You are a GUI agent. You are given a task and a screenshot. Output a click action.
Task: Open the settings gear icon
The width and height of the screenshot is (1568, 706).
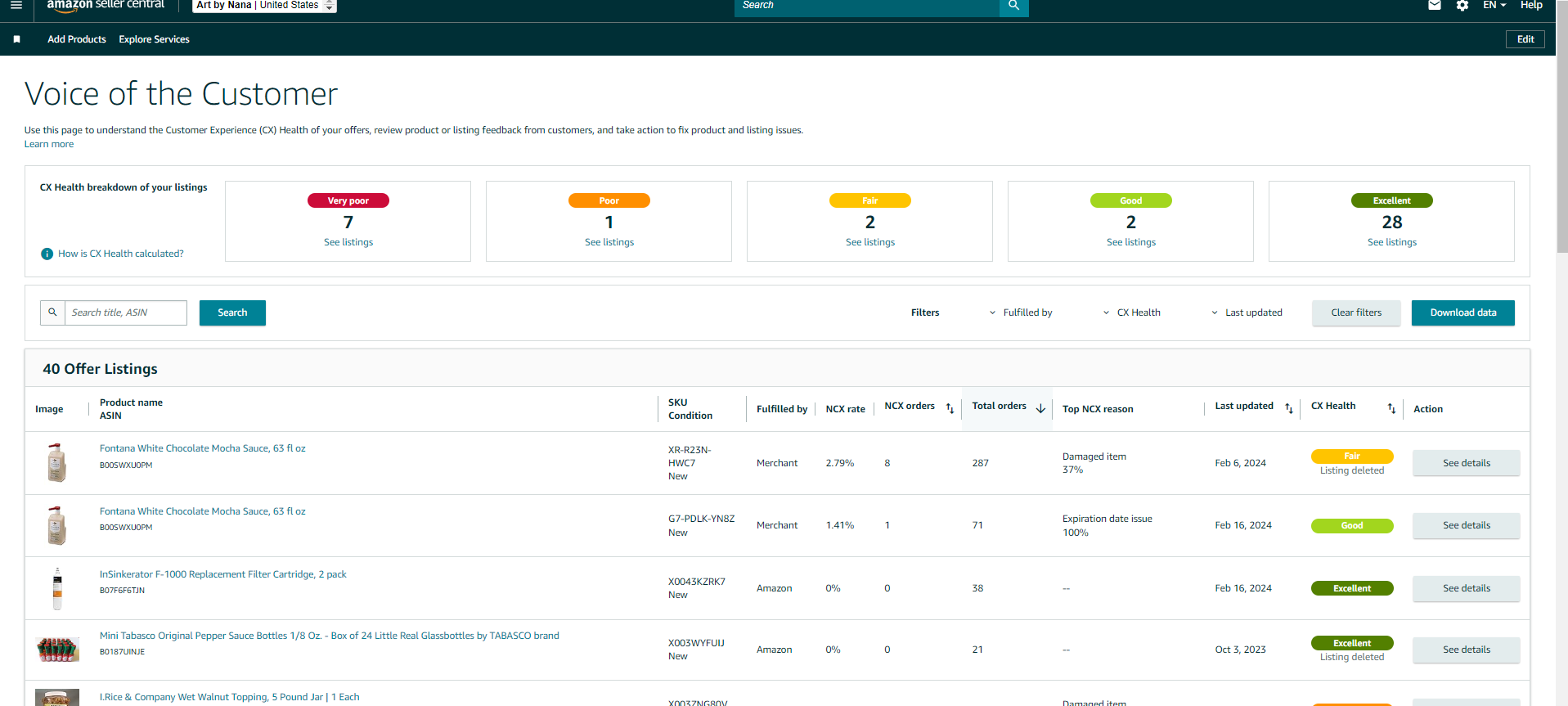click(x=1462, y=6)
